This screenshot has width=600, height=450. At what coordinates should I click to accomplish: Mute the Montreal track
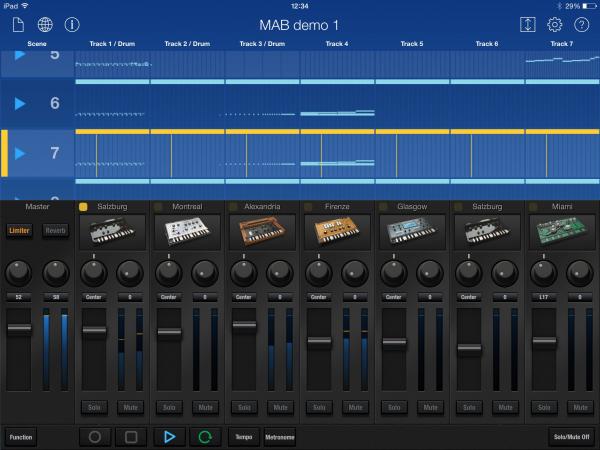pos(205,408)
